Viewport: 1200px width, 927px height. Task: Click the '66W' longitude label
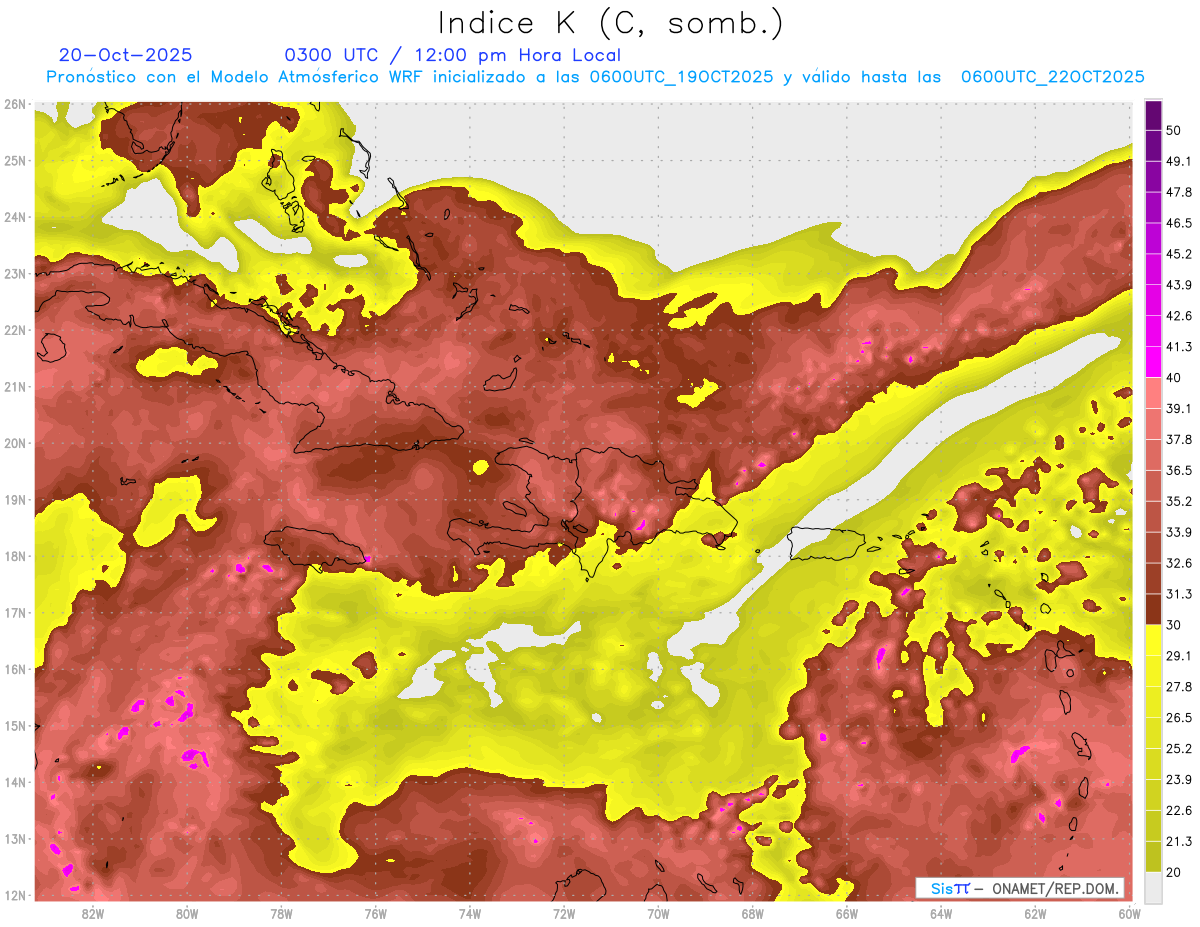coord(846,914)
